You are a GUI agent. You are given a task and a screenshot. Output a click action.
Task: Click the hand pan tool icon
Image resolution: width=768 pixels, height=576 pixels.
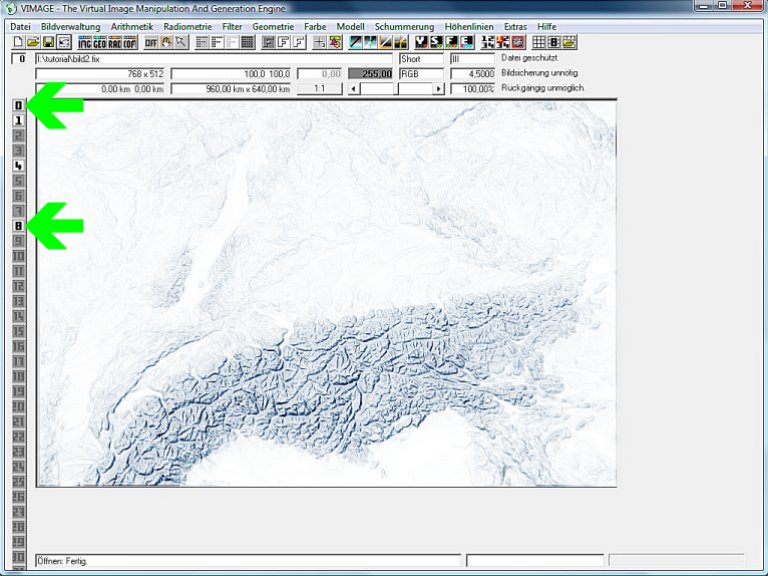pos(166,42)
